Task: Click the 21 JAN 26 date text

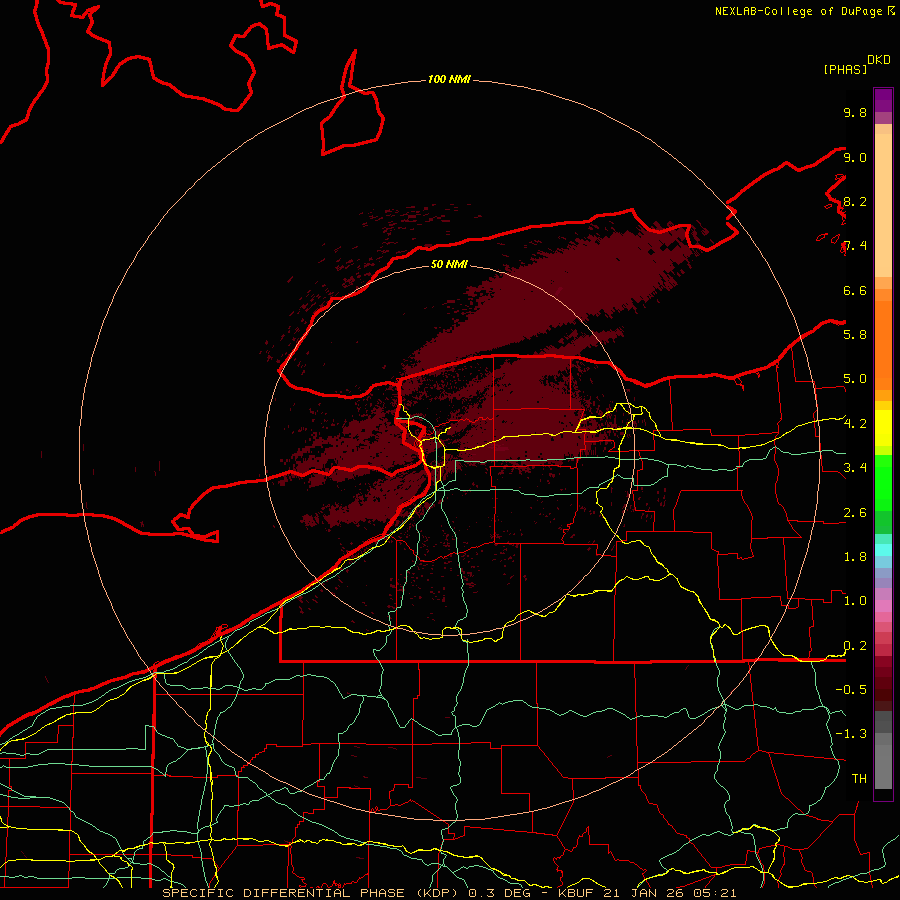Action: point(644,893)
